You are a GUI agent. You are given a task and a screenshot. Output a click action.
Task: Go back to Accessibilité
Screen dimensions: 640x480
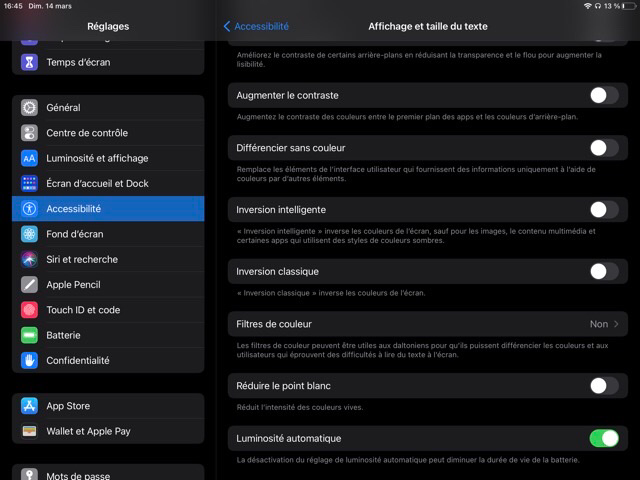256,26
